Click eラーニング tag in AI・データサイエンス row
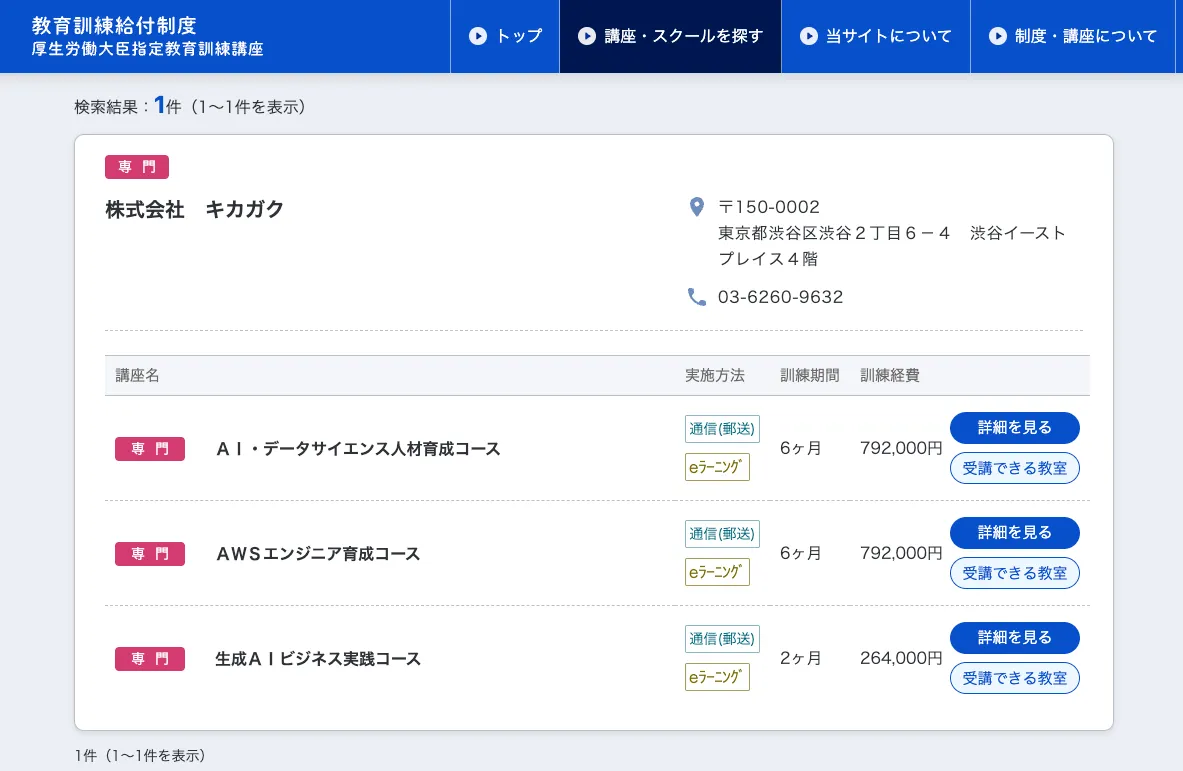The height and width of the screenshot is (771, 1183). (x=717, y=467)
